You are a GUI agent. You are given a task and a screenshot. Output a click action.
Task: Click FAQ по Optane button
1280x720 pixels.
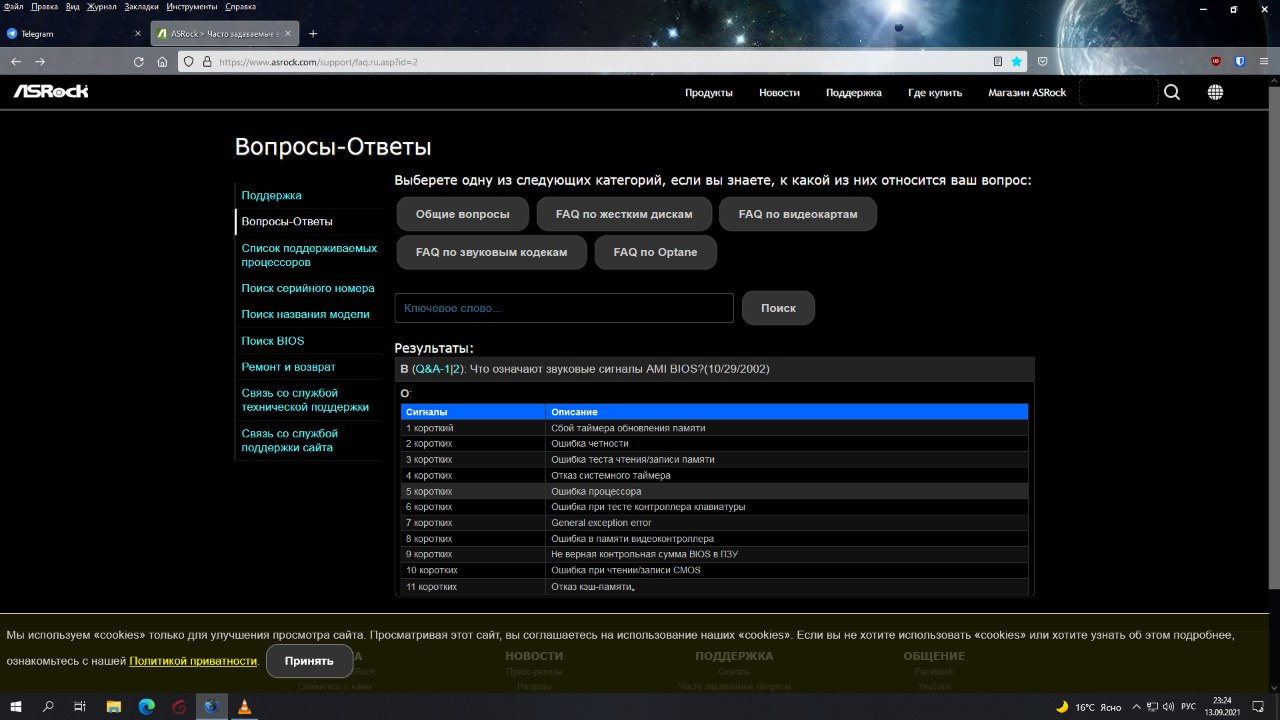656,252
